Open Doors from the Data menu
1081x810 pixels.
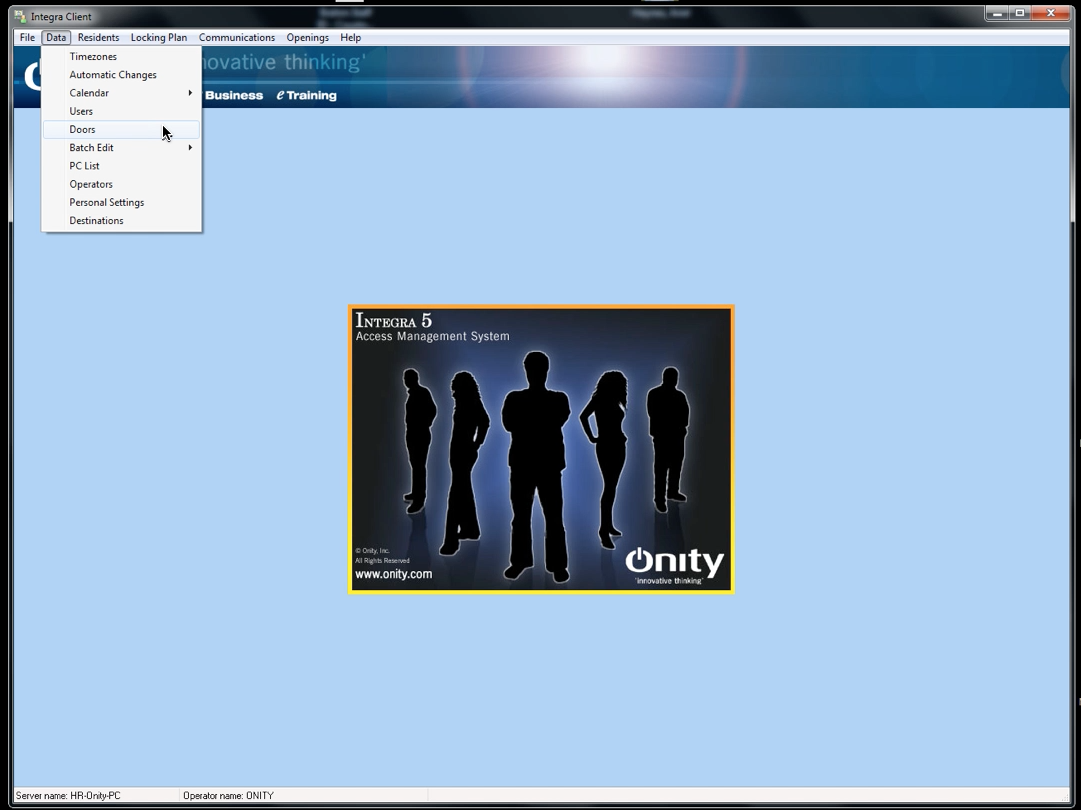click(82, 130)
